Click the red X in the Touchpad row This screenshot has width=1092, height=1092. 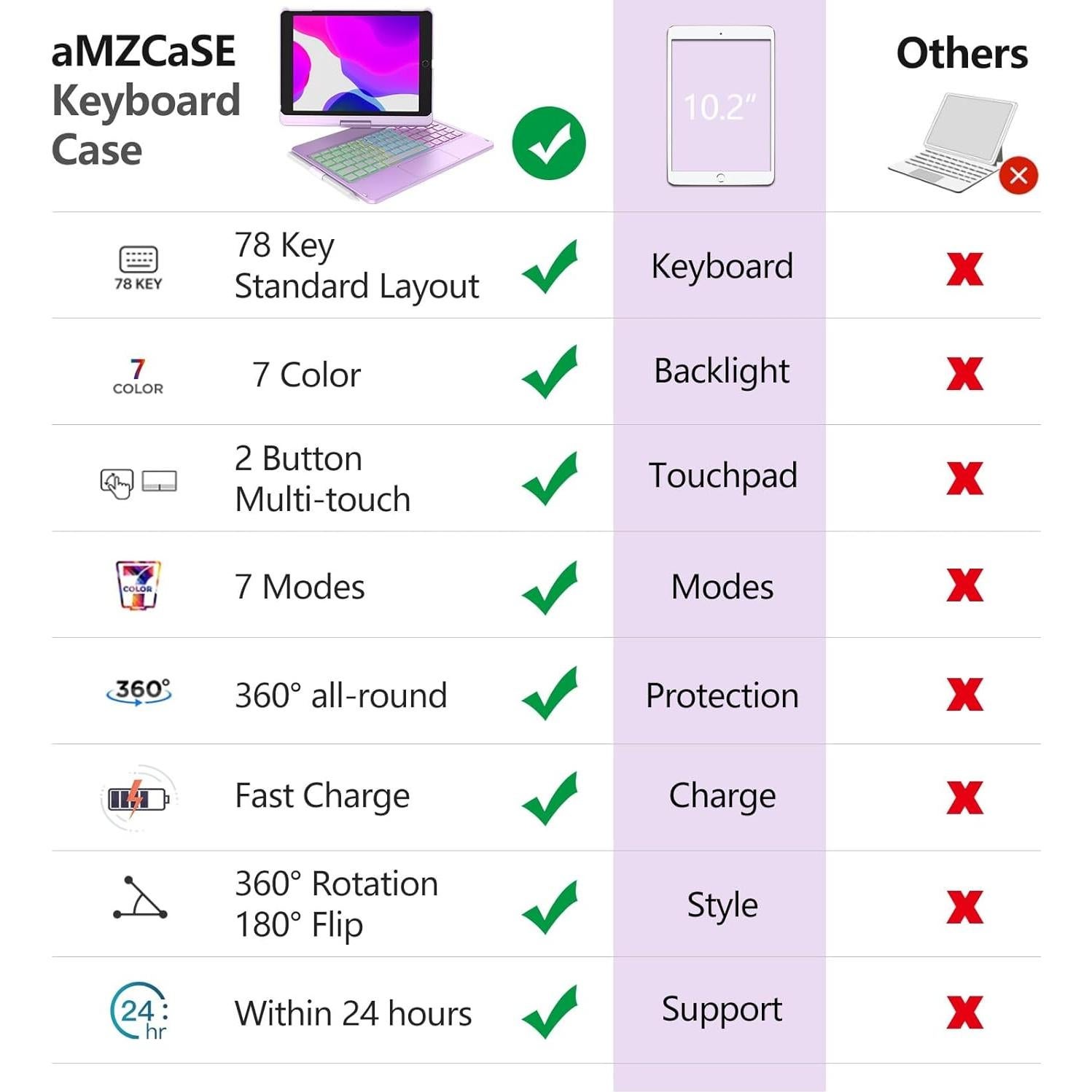pyautogui.click(x=964, y=479)
